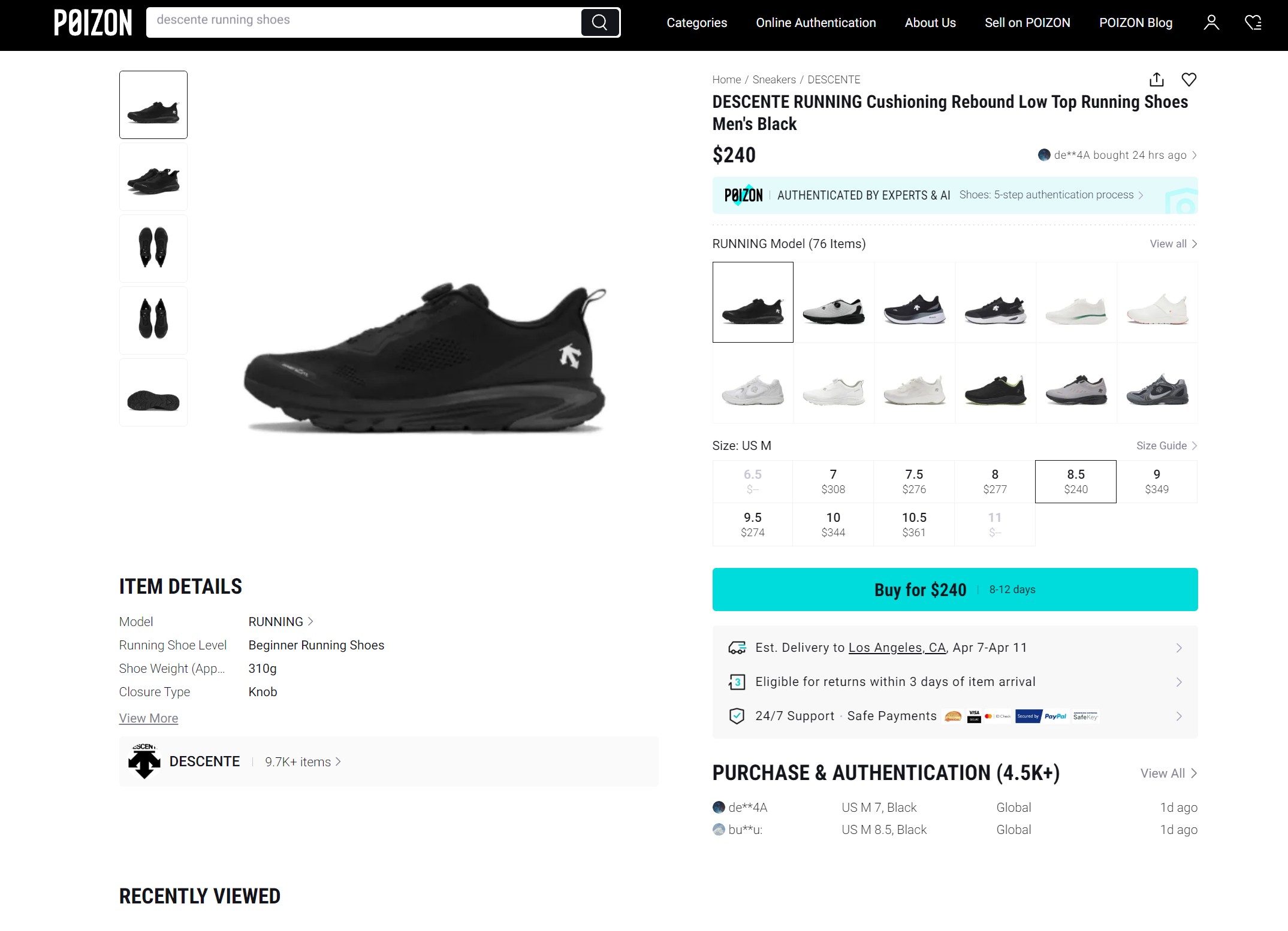
Task: Click View More item details link
Action: [x=148, y=718]
